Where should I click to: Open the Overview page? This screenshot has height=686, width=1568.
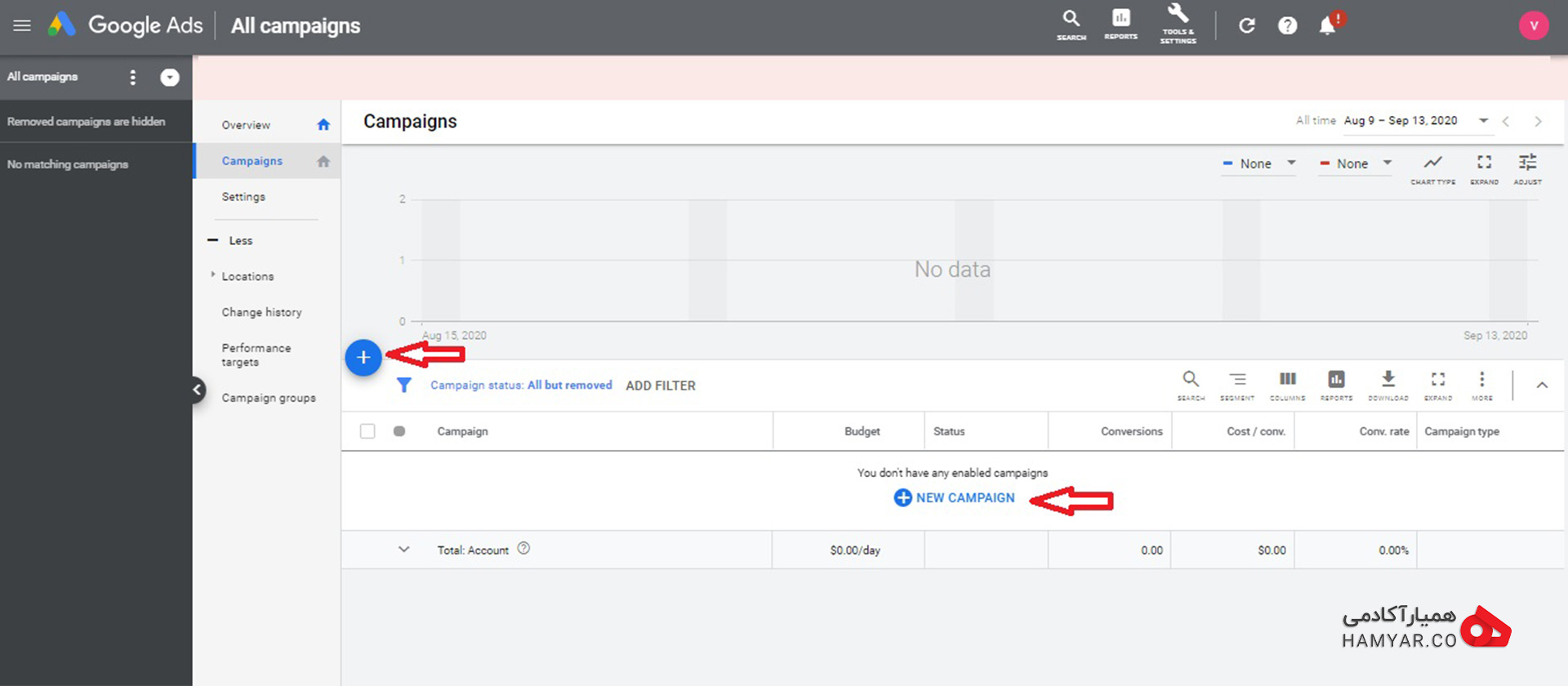pyautogui.click(x=246, y=125)
